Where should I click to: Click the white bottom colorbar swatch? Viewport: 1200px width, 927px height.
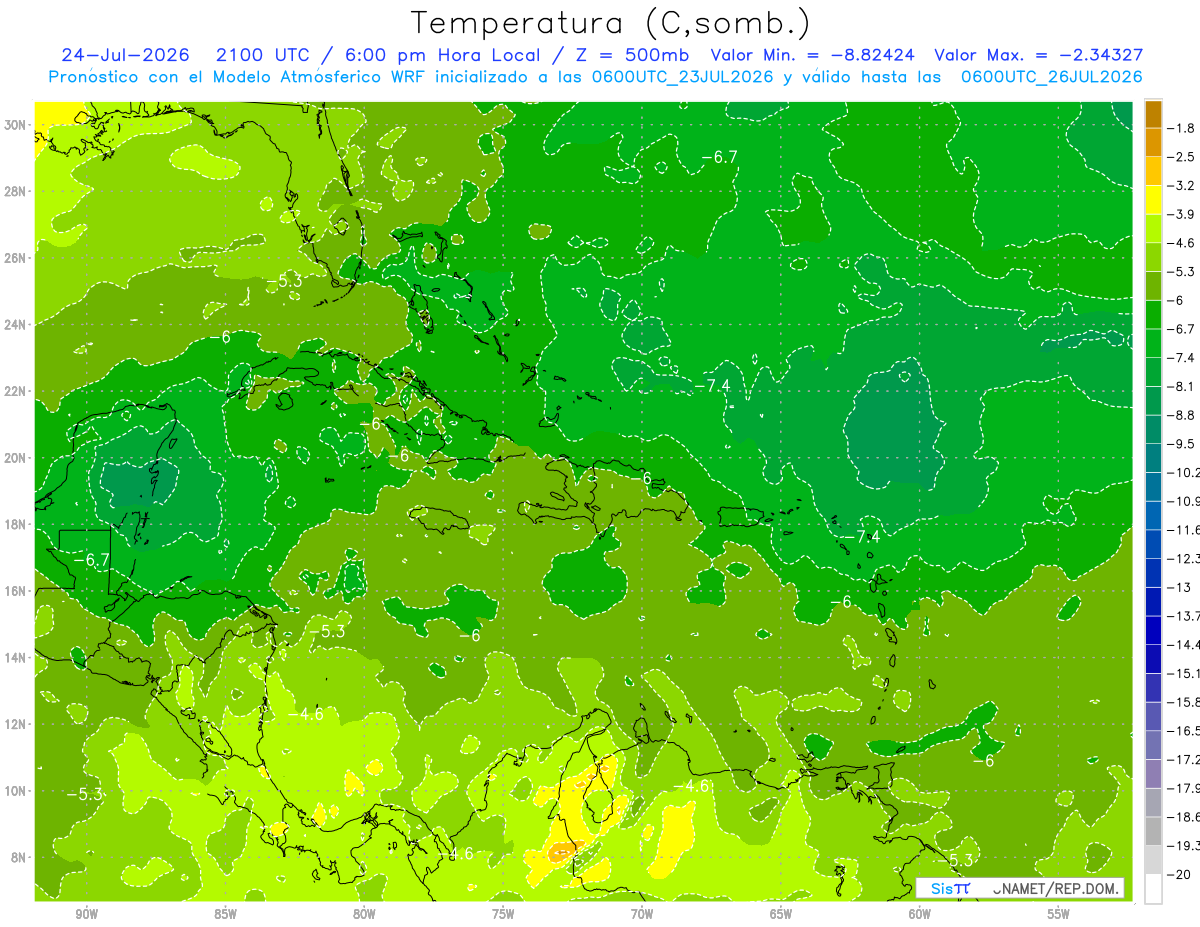pyautogui.click(x=1153, y=889)
